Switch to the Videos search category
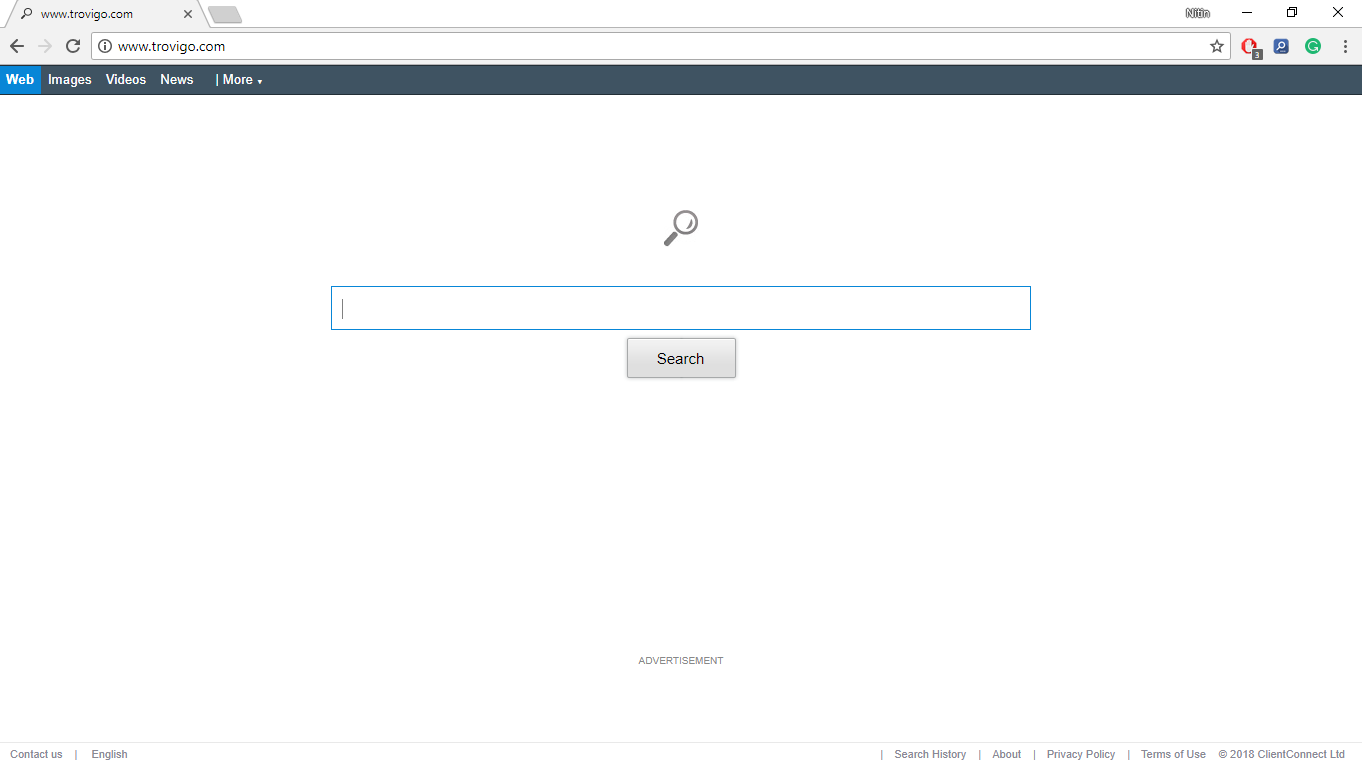 [125, 80]
